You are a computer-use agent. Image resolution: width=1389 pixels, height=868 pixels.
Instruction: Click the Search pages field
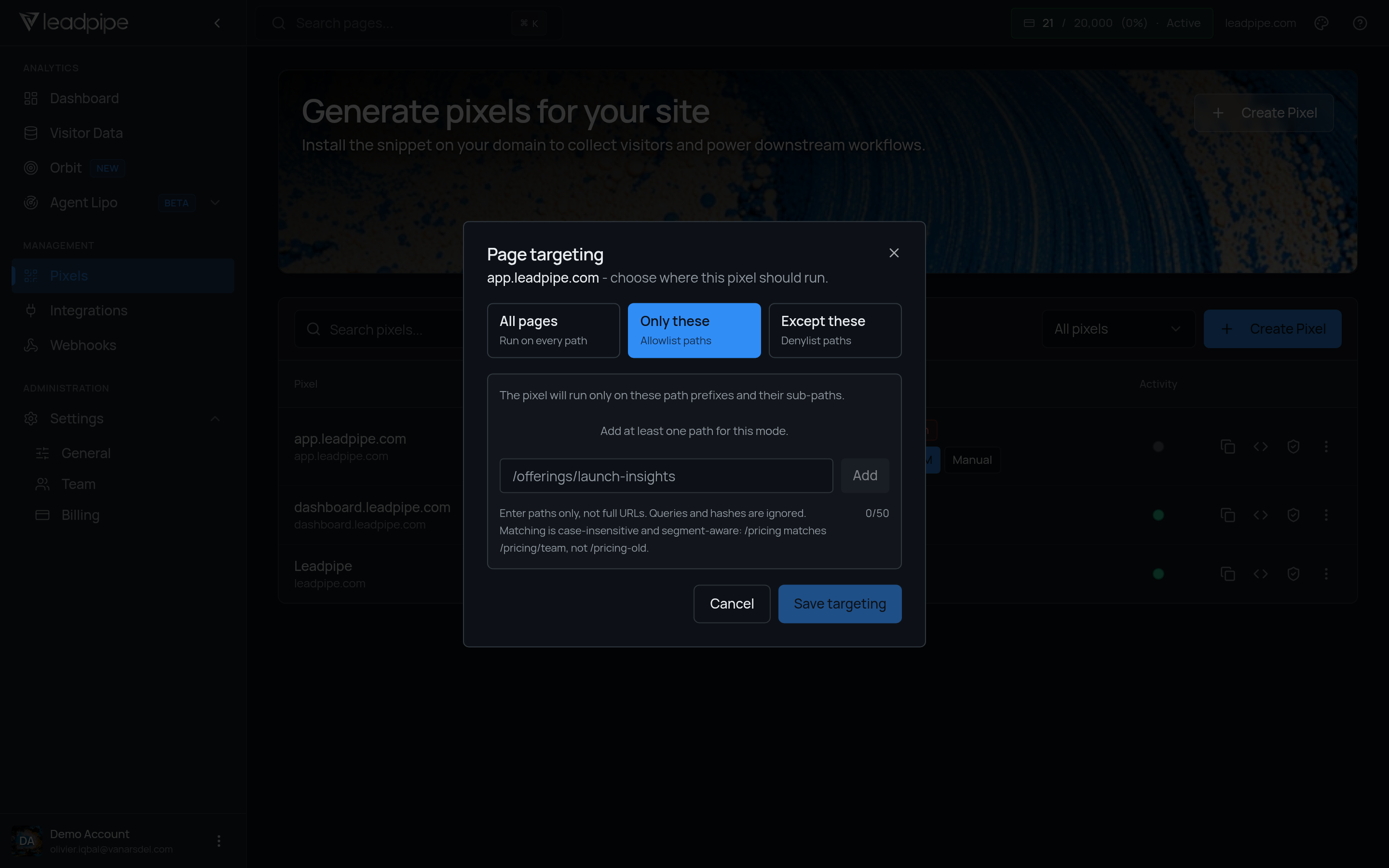(x=409, y=23)
